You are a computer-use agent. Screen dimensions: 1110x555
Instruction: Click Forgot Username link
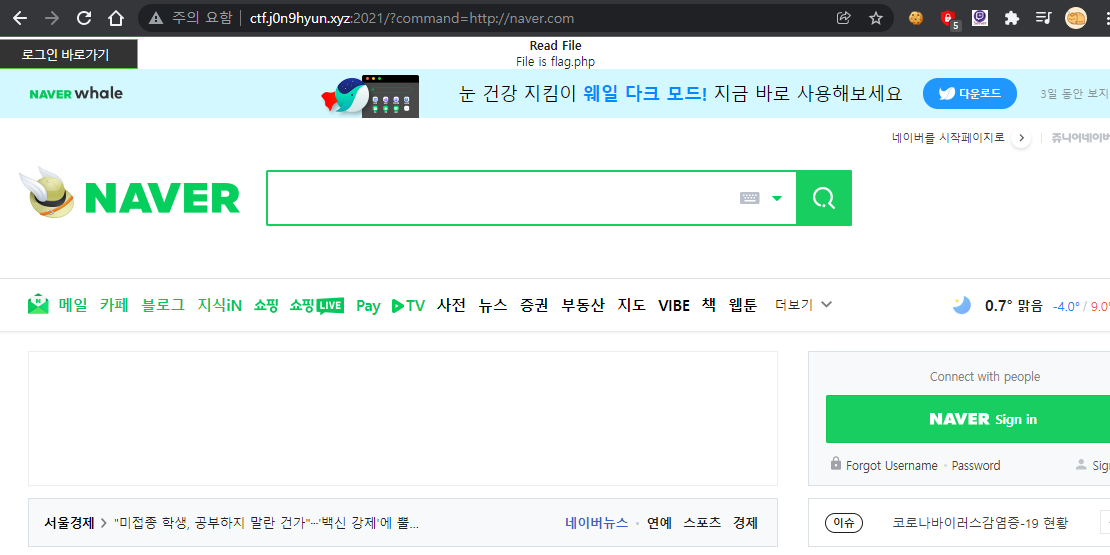[x=891, y=466]
